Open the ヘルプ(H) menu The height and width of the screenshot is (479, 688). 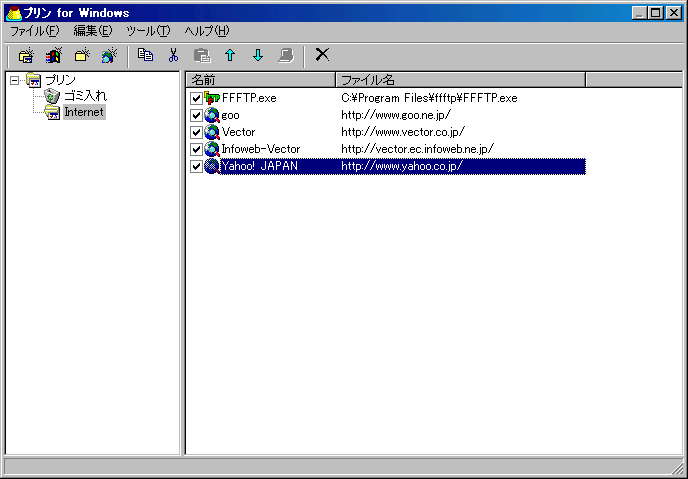point(206,31)
